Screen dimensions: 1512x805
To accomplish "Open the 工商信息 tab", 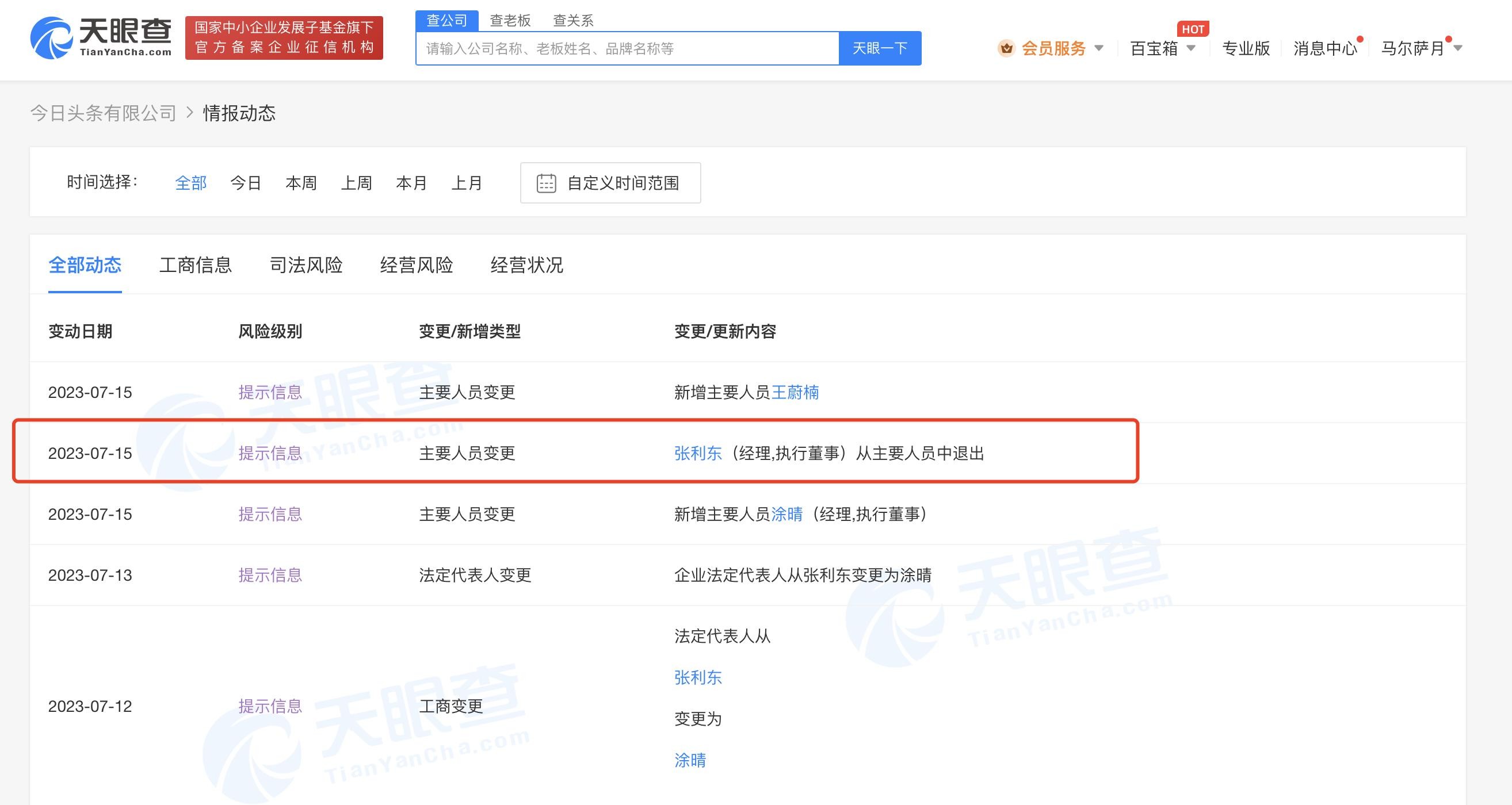I will coord(196,265).
